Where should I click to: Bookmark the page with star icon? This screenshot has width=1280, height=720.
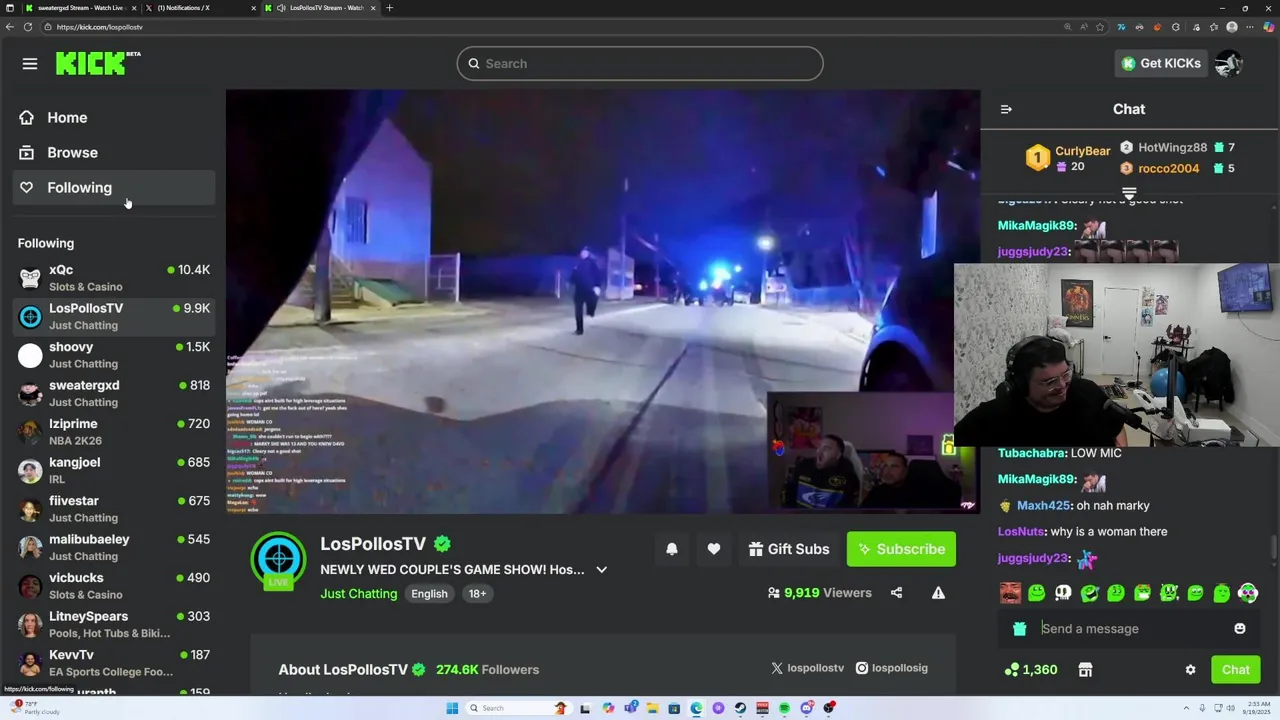pos(1100,27)
